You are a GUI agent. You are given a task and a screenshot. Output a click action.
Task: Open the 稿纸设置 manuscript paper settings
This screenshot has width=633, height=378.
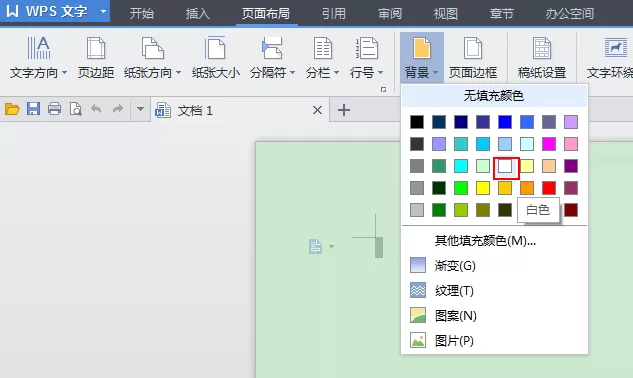point(542,57)
